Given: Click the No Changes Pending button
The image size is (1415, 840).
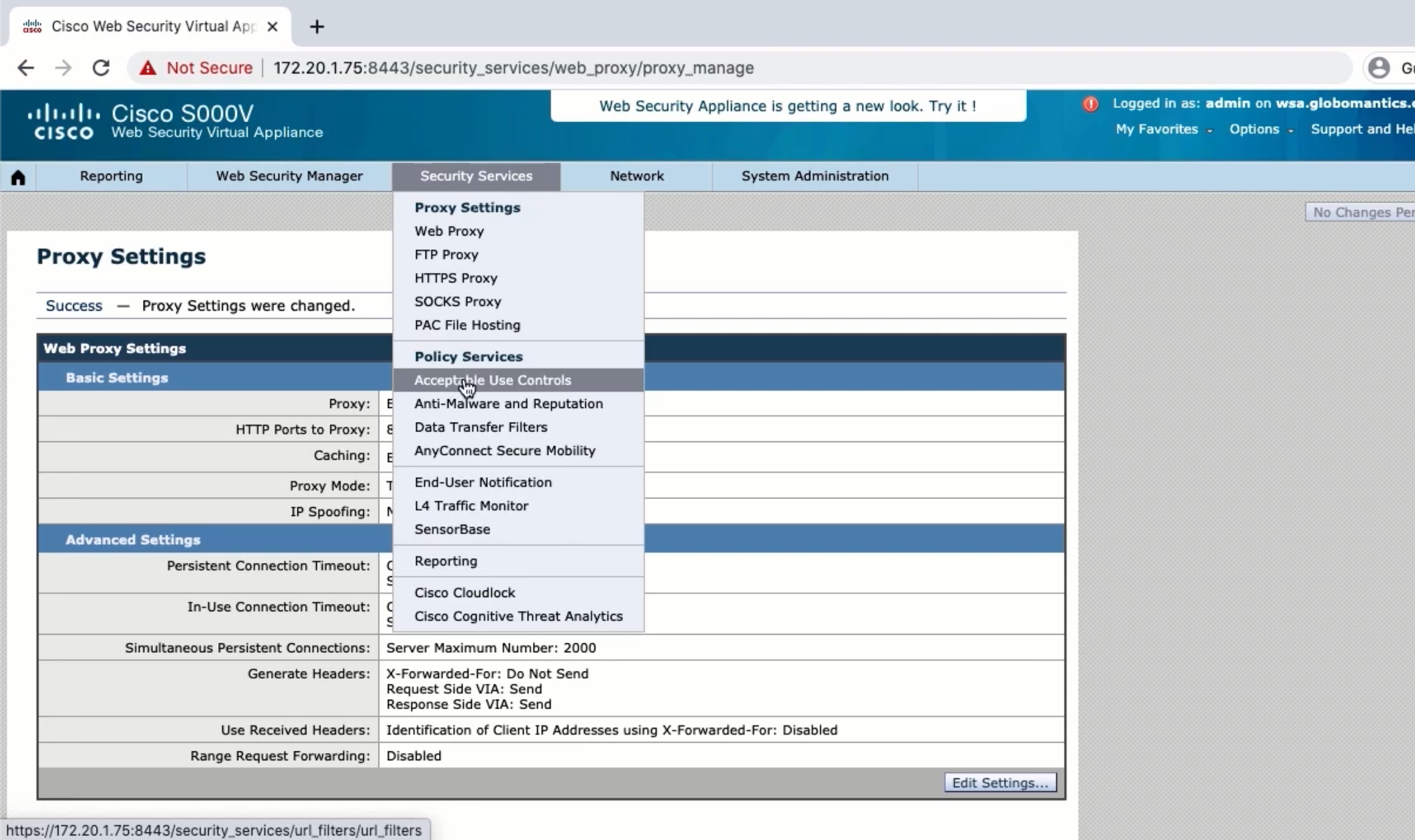Looking at the screenshot, I should point(1360,212).
